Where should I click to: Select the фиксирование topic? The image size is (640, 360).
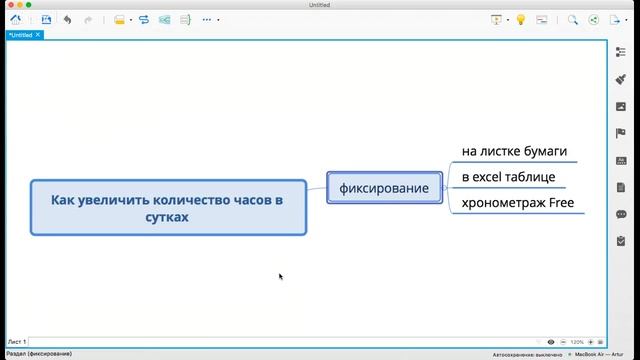(384, 188)
